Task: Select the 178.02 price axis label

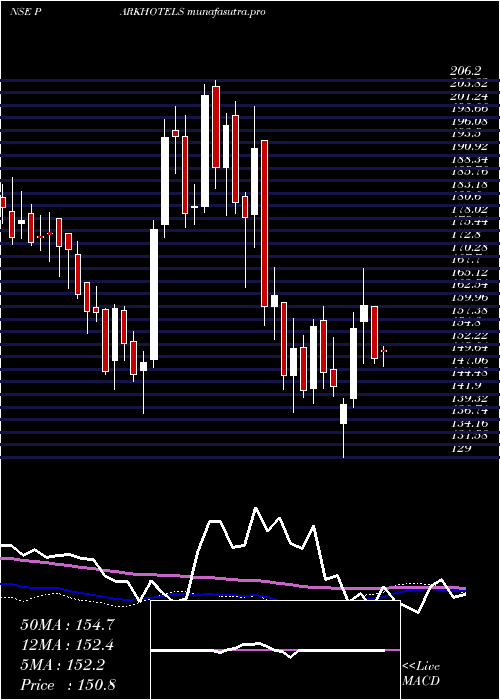Action: click(470, 209)
